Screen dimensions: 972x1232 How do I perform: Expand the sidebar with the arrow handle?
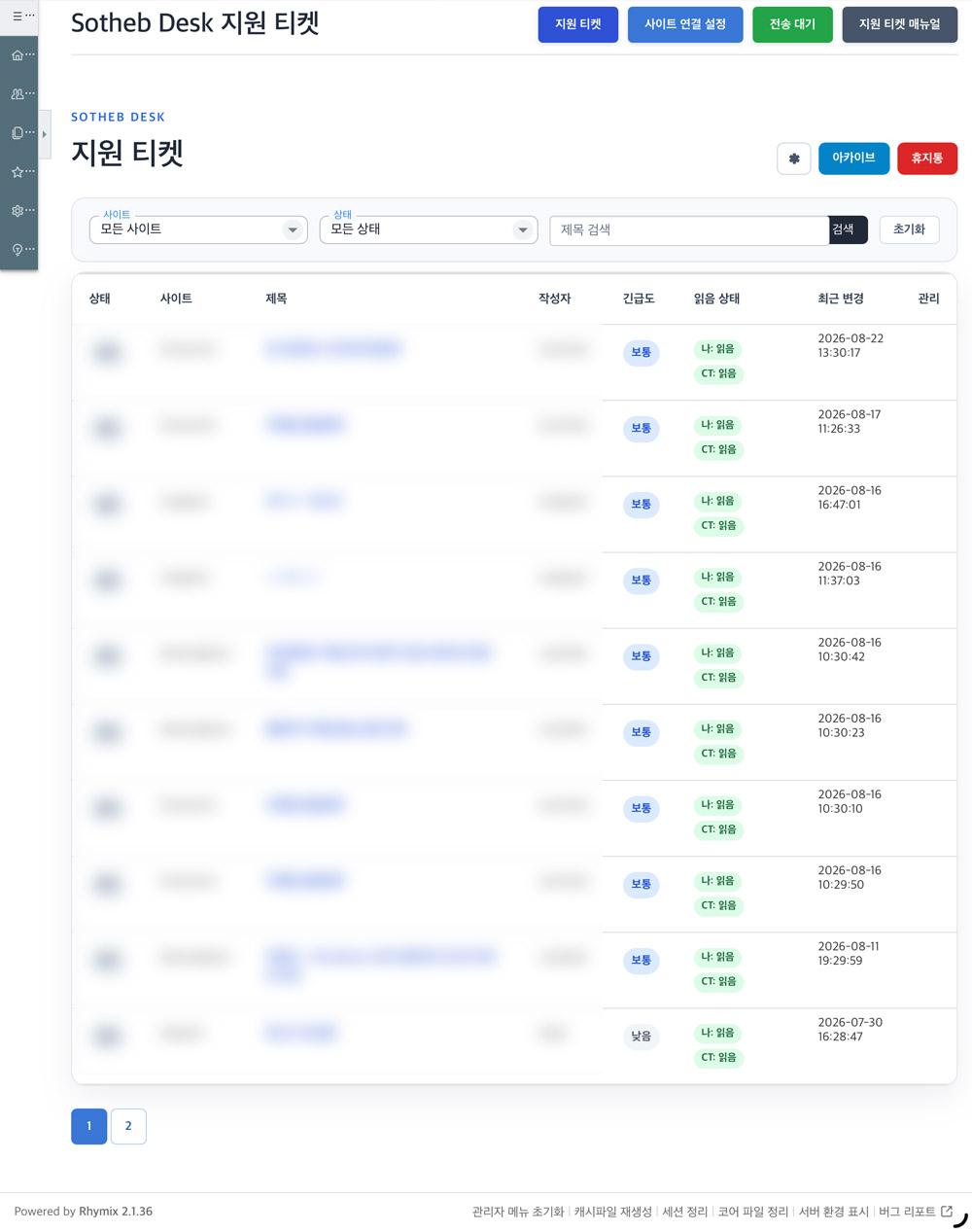44,134
